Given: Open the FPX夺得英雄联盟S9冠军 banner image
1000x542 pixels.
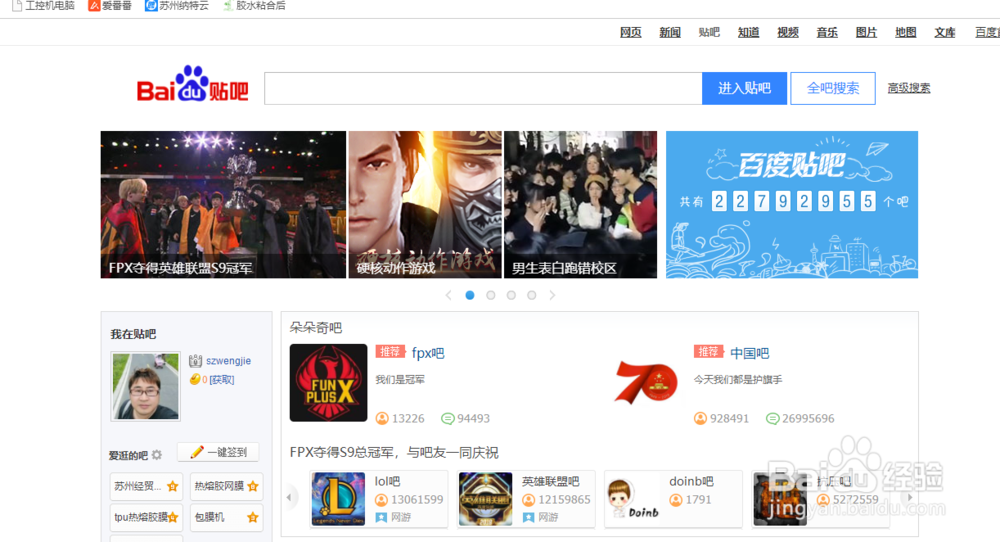Looking at the screenshot, I should coord(223,205).
